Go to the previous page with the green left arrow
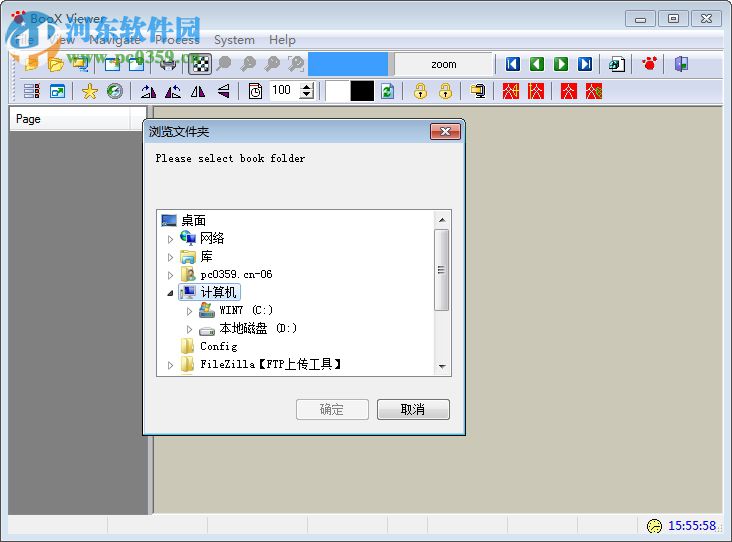732x542 pixels. (537, 64)
